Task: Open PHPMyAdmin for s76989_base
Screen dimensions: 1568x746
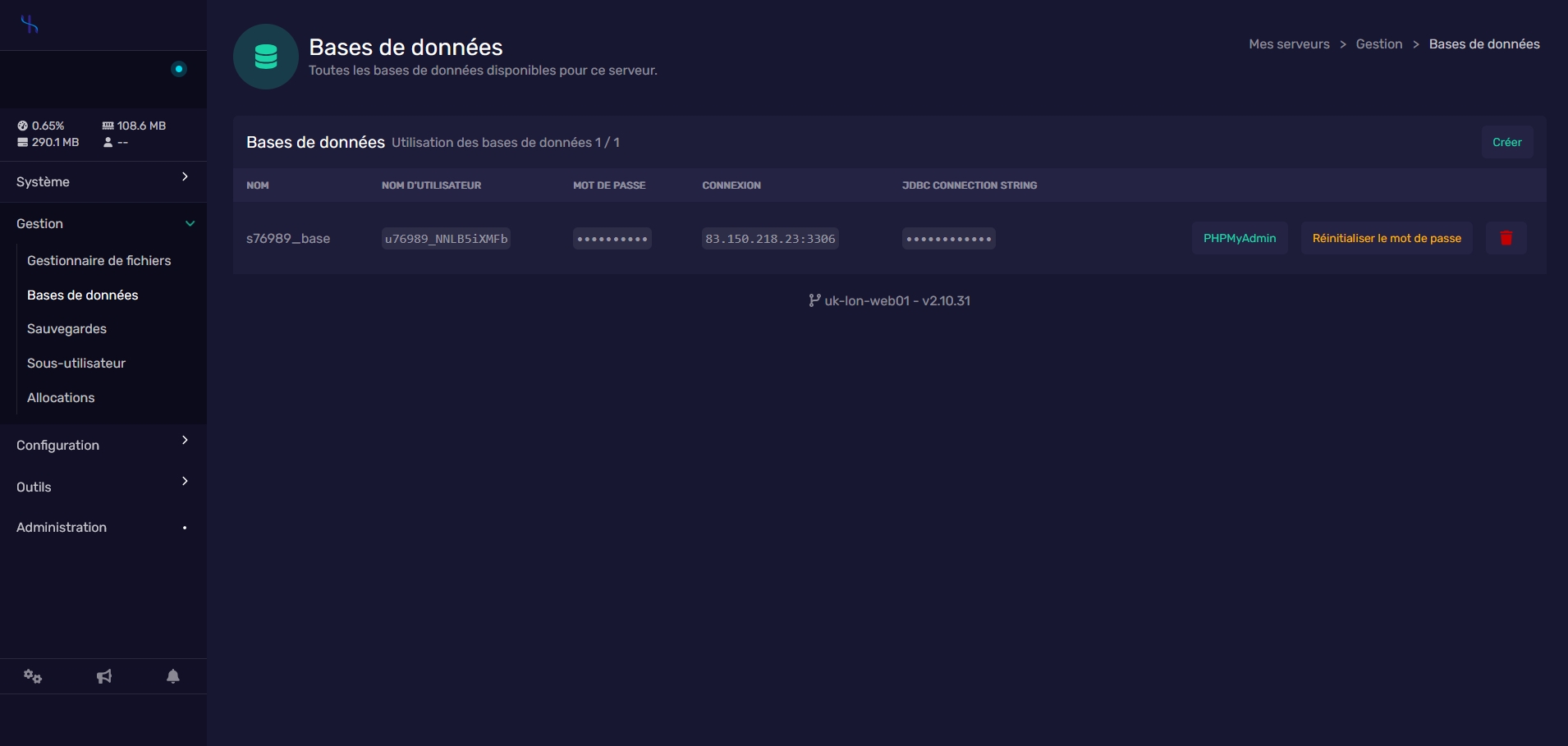Action: [1239, 238]
